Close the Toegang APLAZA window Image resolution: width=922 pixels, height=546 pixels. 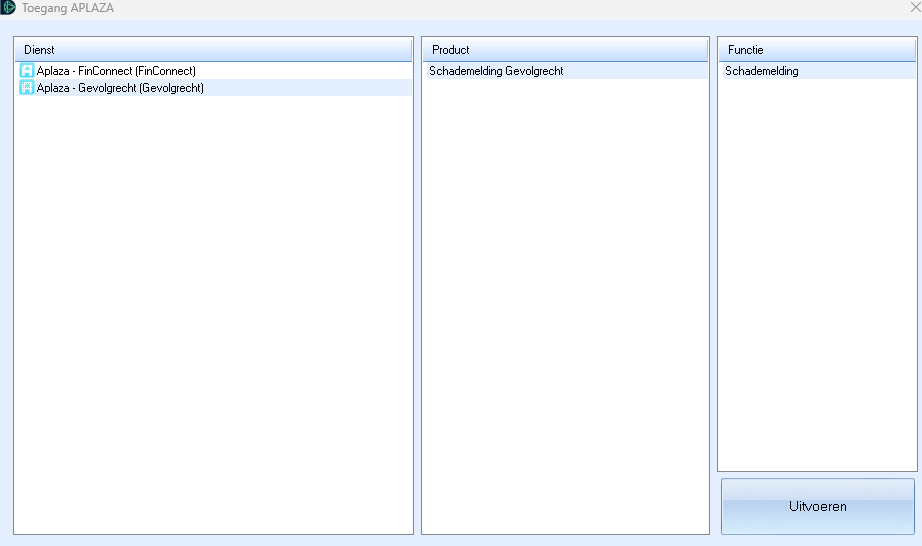point(915,7)
